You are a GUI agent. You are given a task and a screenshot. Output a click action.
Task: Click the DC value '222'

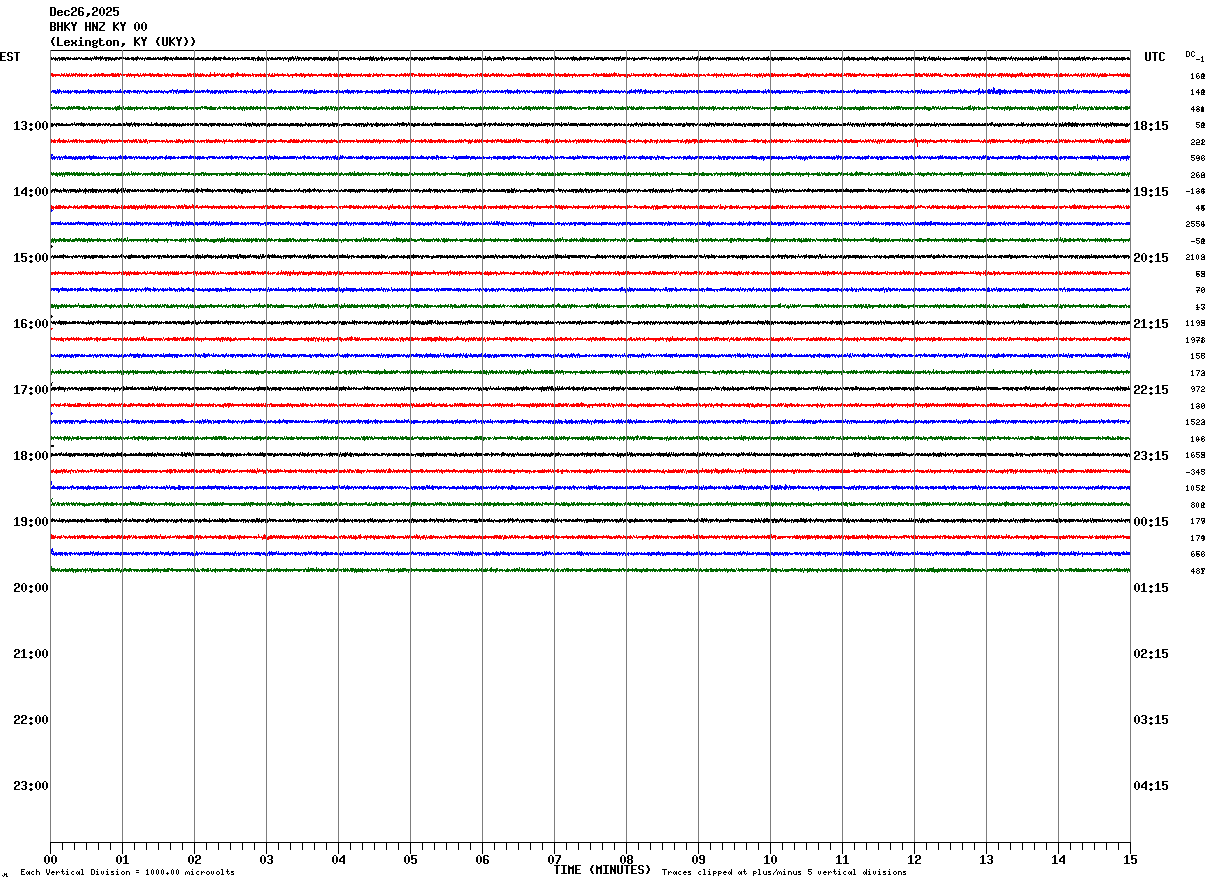tap(1197, 142)
